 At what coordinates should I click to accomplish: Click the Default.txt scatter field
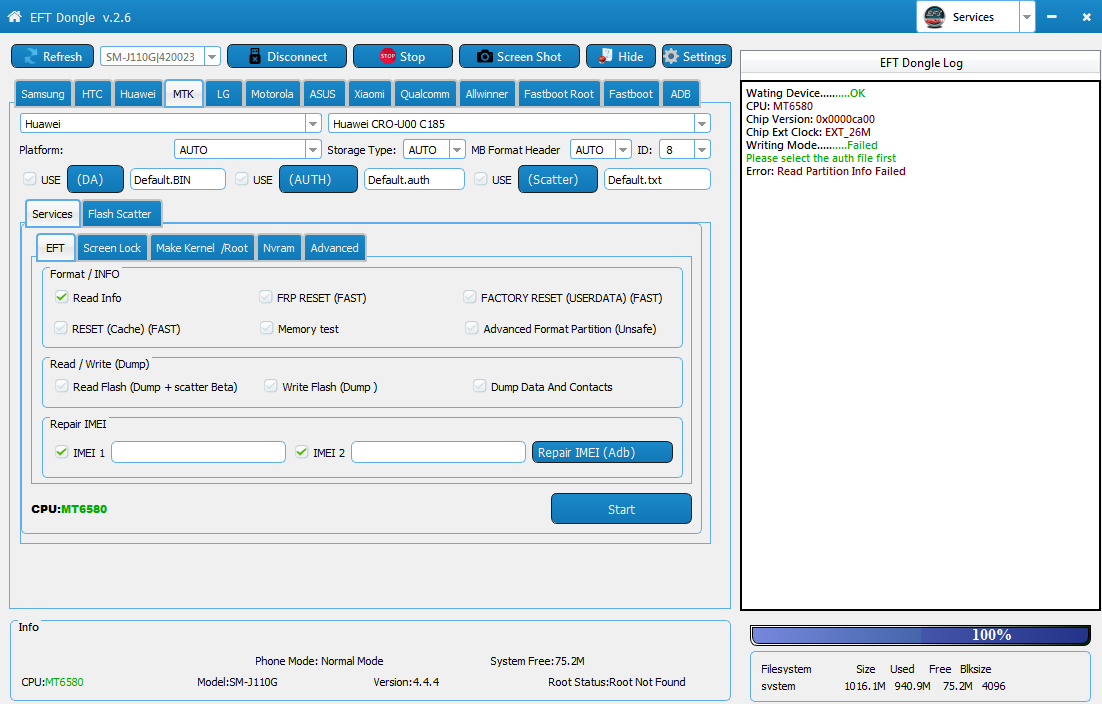[657, 180]
